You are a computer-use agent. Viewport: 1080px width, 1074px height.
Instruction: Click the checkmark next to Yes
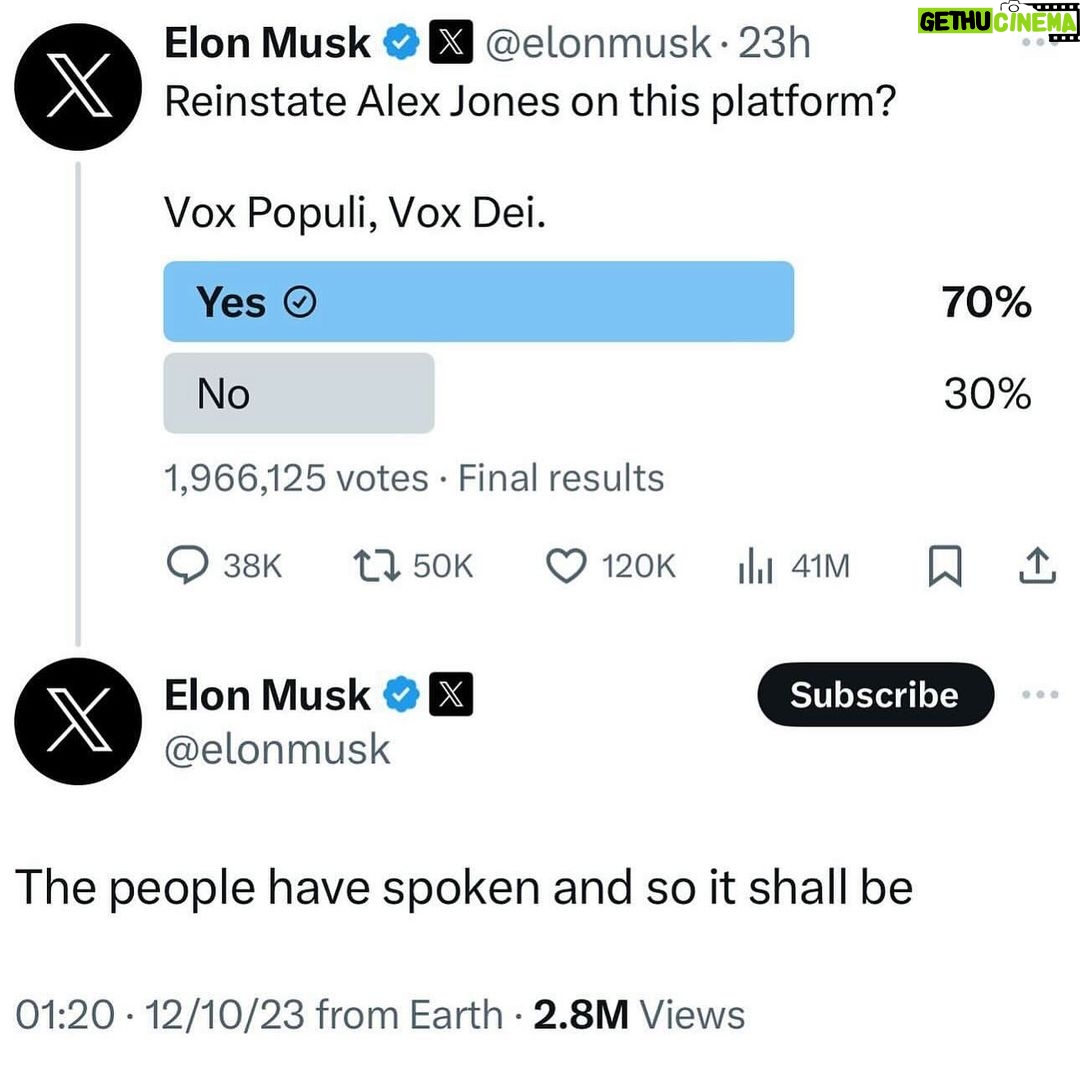pyautogui.click(x=300, y=302)
